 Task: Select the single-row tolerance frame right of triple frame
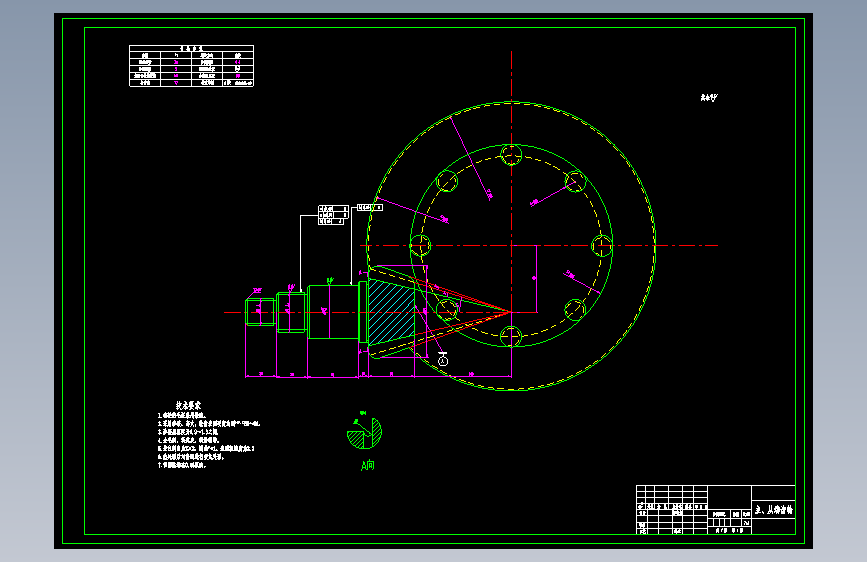click(370, 207)
